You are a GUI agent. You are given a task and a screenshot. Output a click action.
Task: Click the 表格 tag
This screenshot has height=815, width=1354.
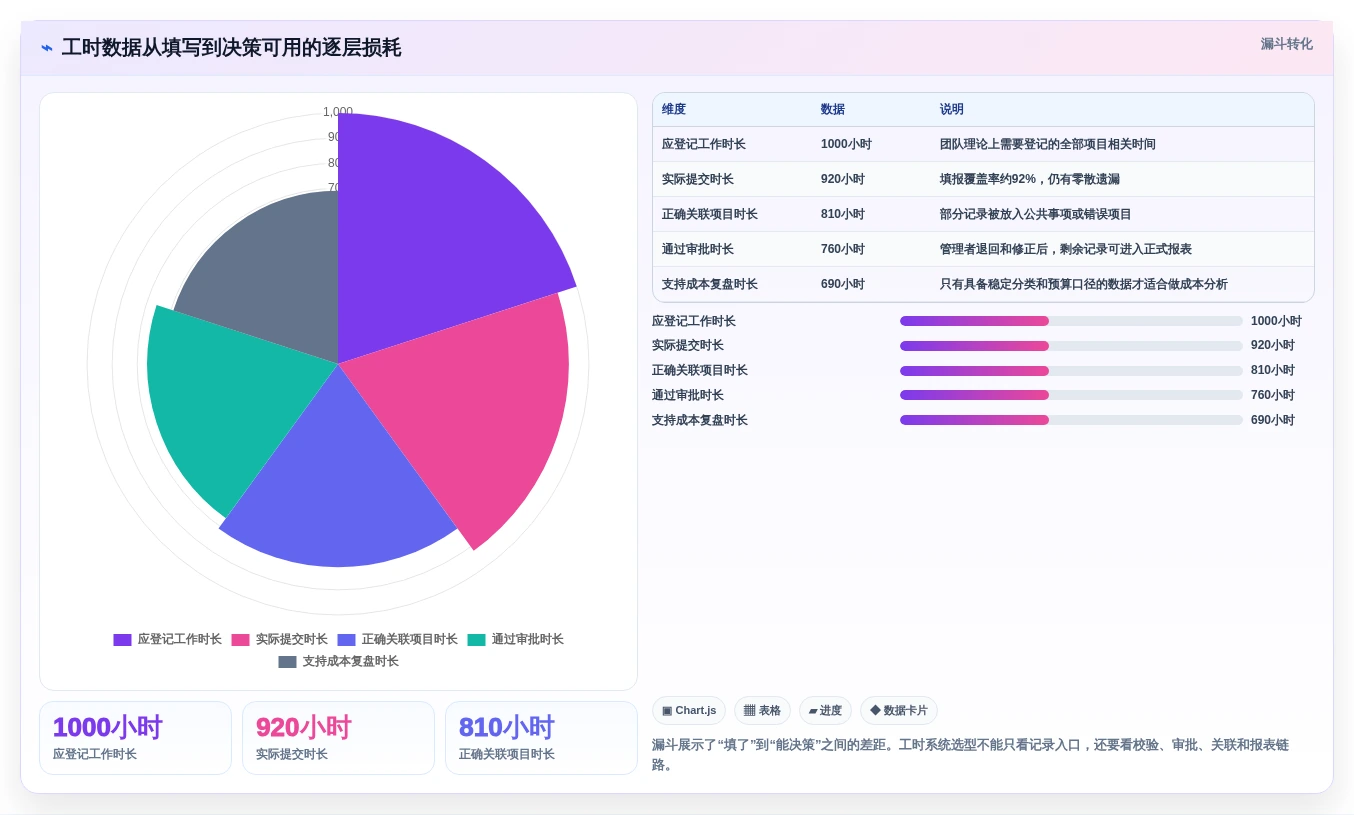pos(762,711)
